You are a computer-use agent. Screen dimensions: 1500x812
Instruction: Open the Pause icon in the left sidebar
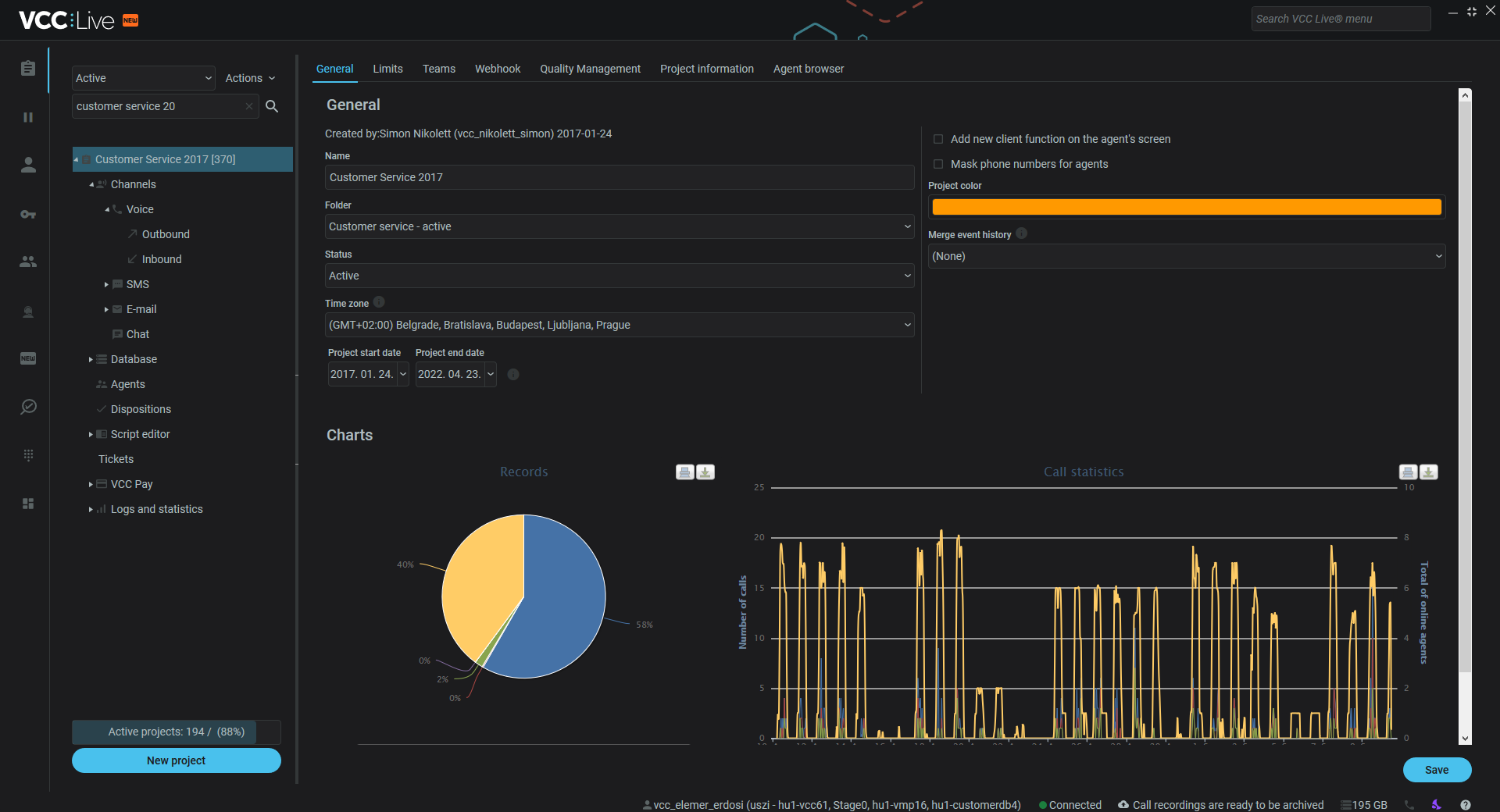(x=28, y=117)
